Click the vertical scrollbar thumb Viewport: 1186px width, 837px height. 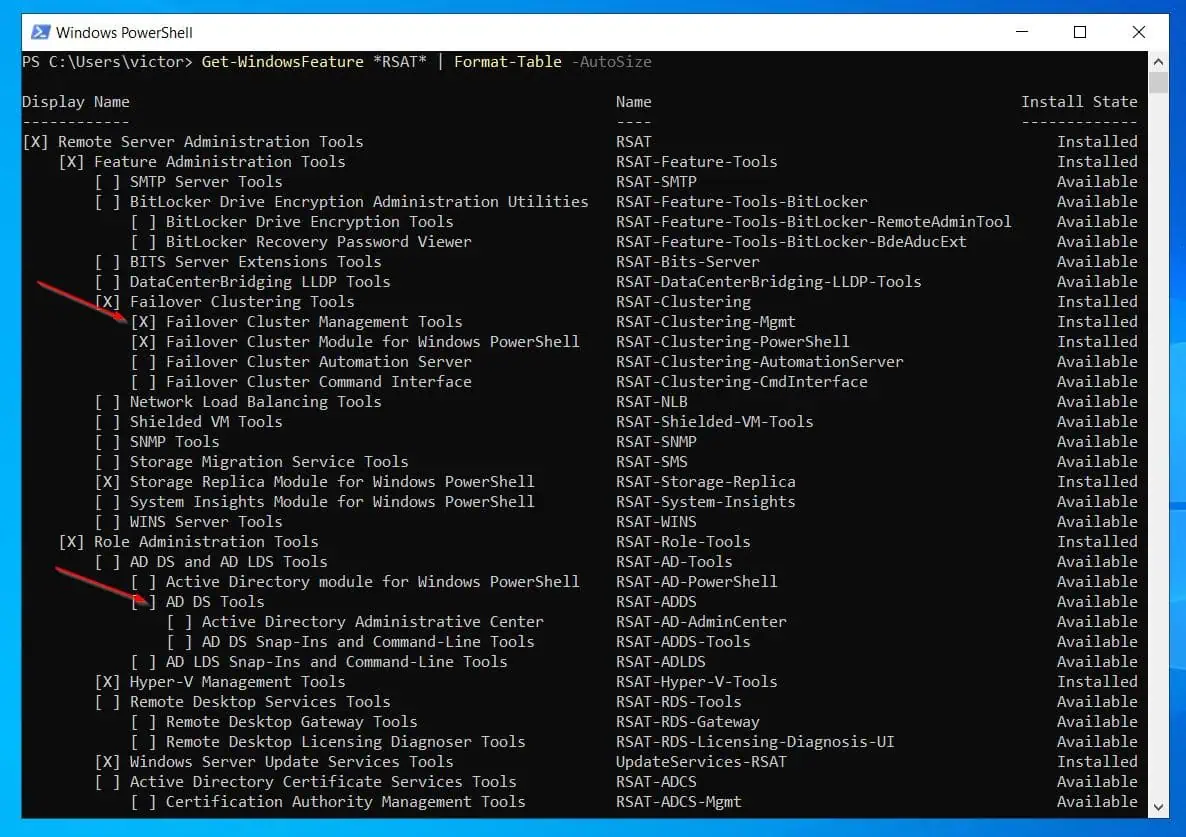1158,82
